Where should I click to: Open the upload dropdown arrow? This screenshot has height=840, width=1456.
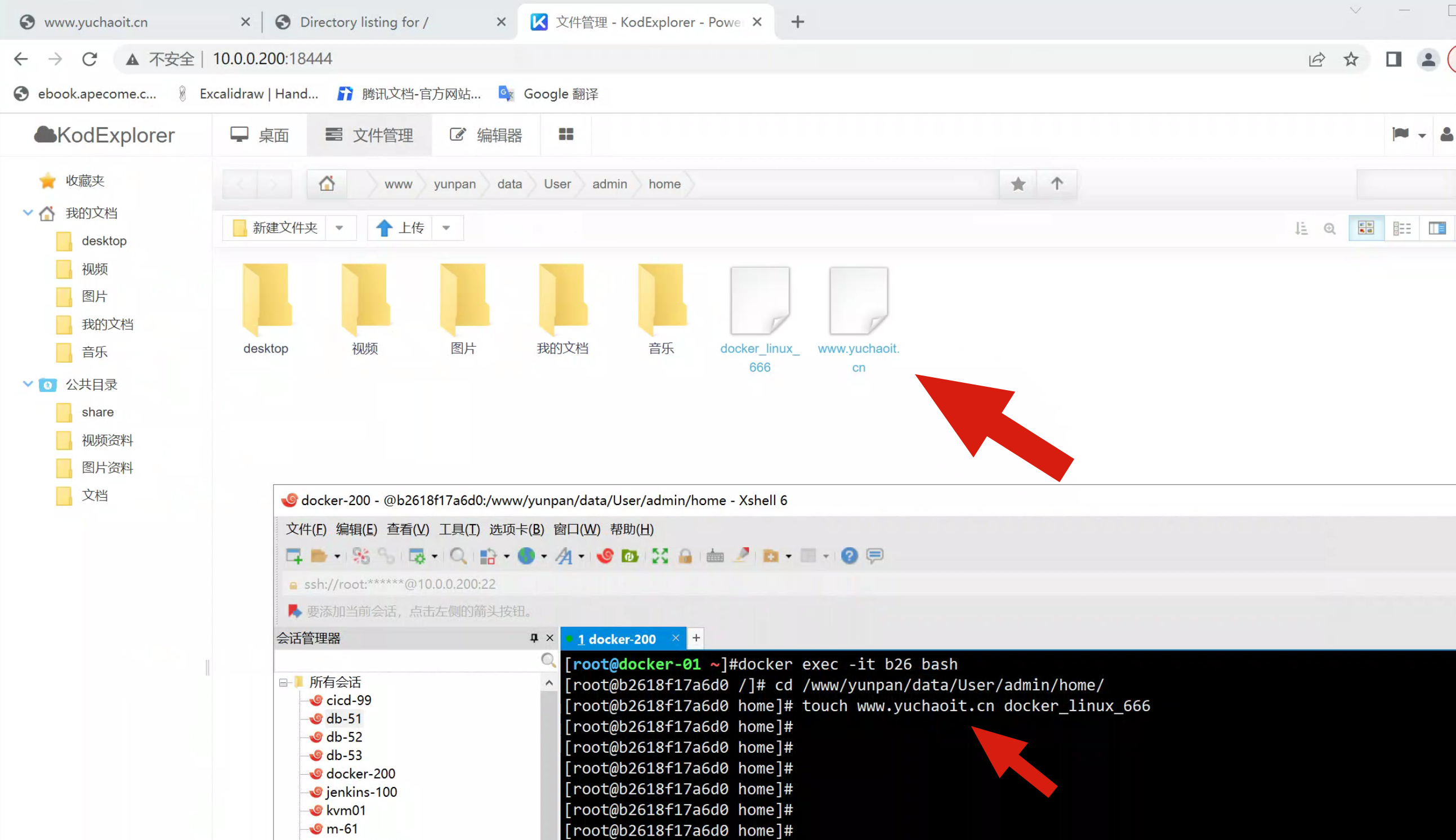point(446,228)
